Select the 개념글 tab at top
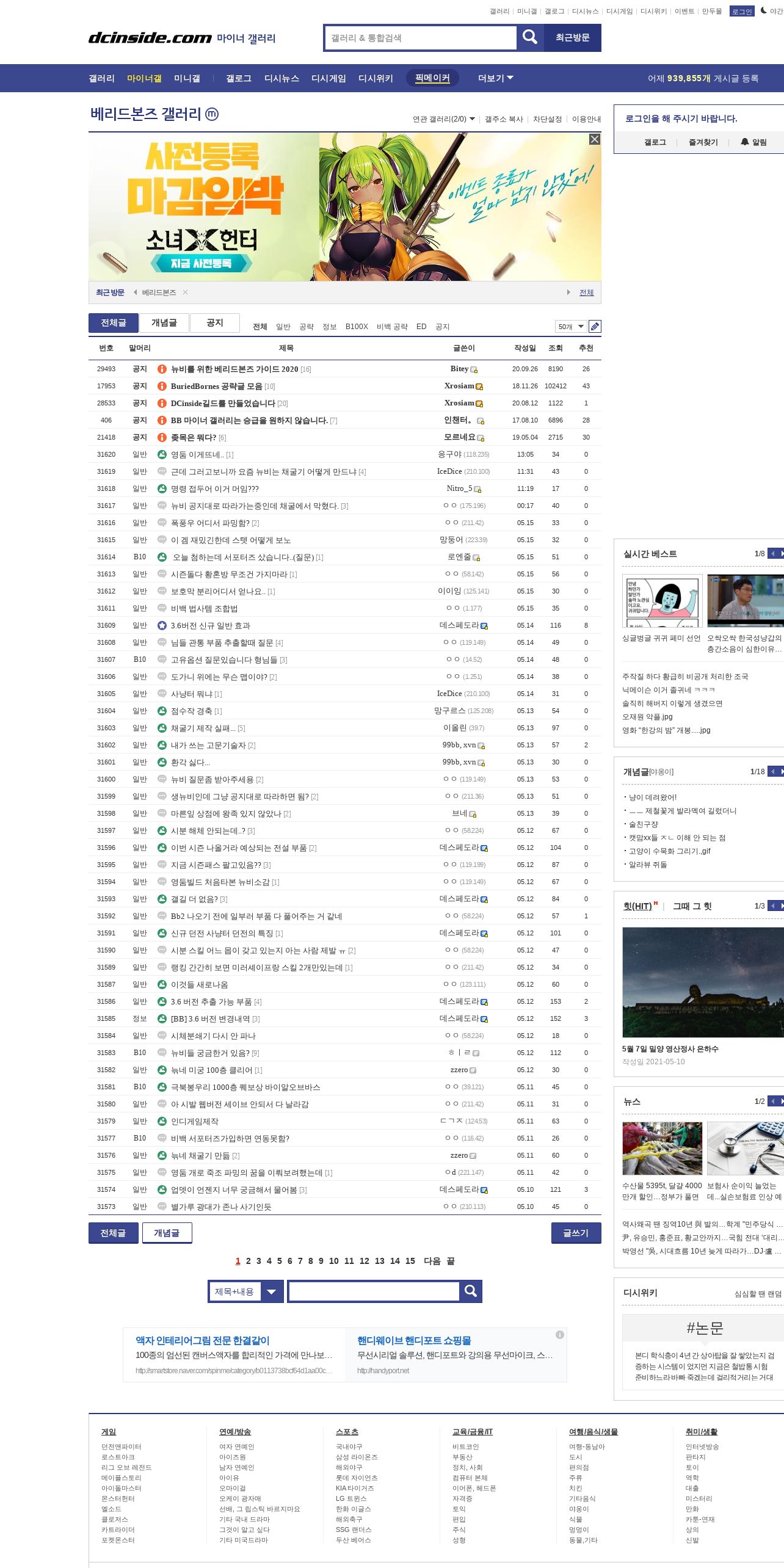Screen dimensions: 784x1568 164,322
